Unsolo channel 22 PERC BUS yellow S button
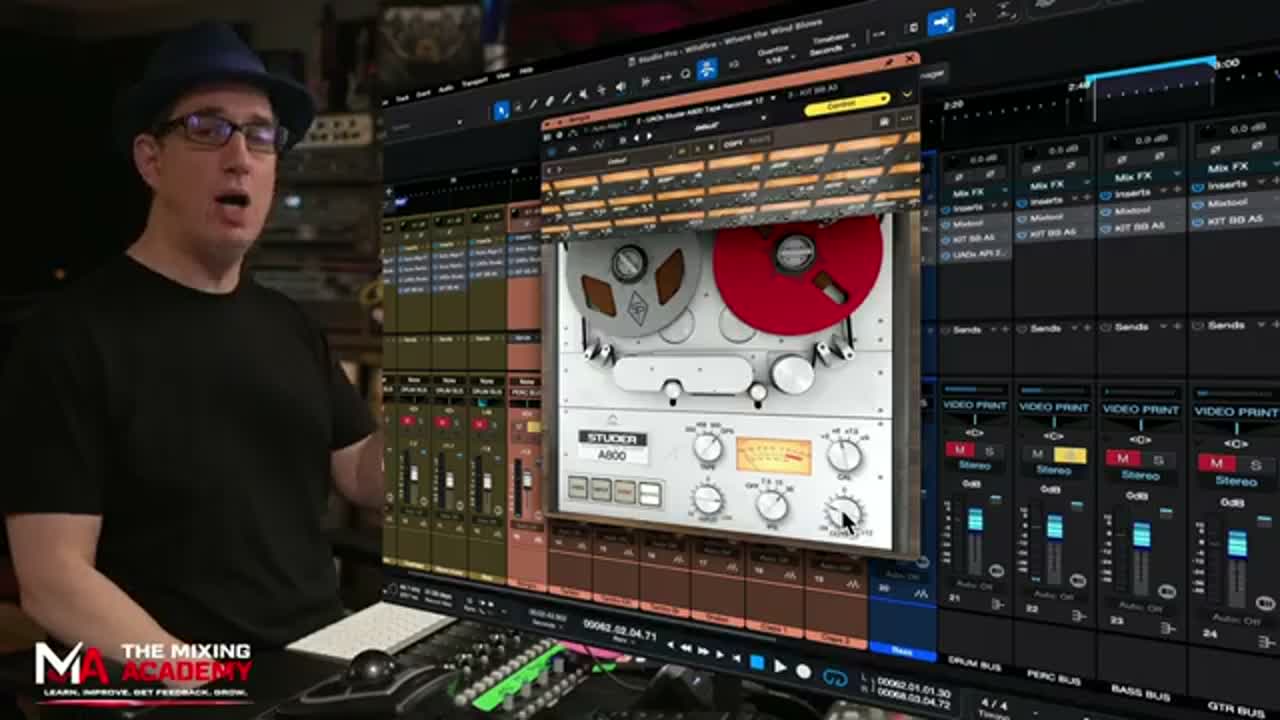This screenshot has height=720, width=1280. tap(1071, 456)
